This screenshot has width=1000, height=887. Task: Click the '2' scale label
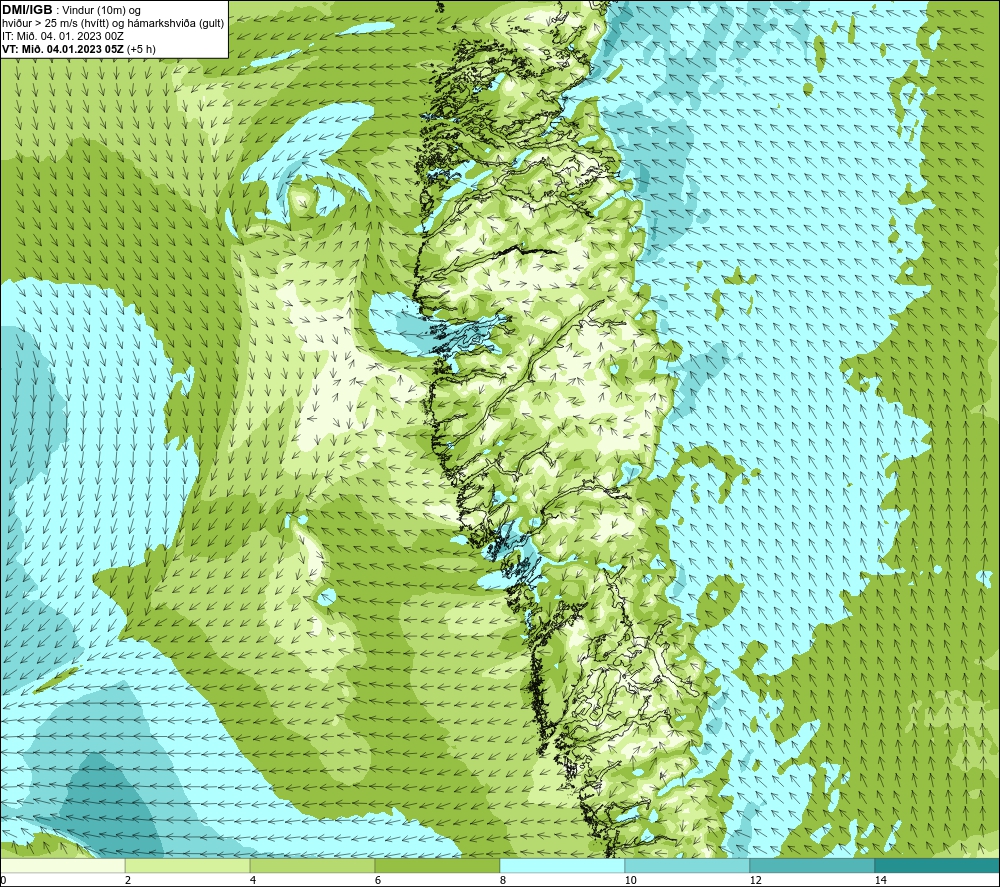coord(128,880)
